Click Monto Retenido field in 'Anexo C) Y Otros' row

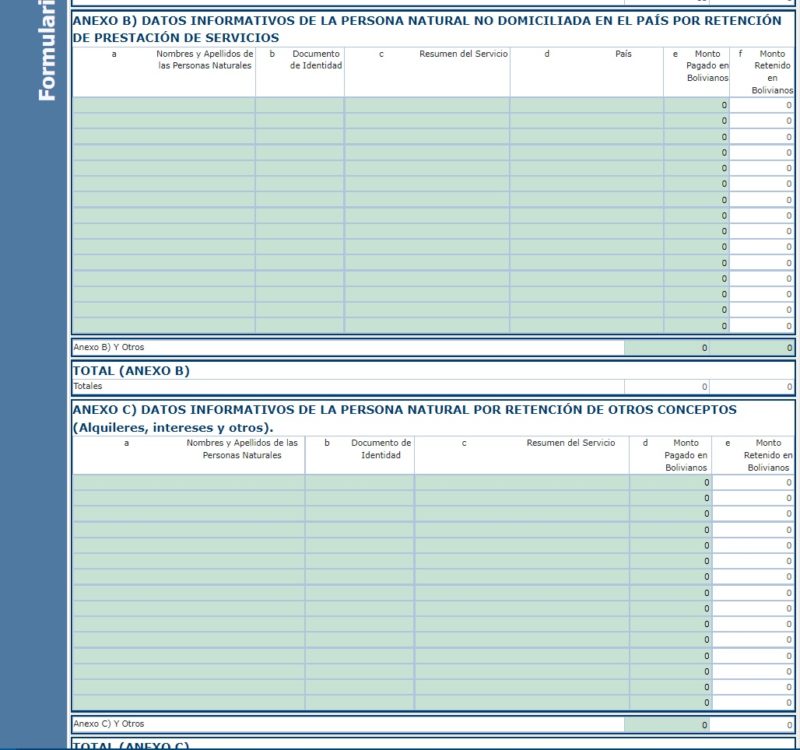pyautogui.click(x=752, y=724)
